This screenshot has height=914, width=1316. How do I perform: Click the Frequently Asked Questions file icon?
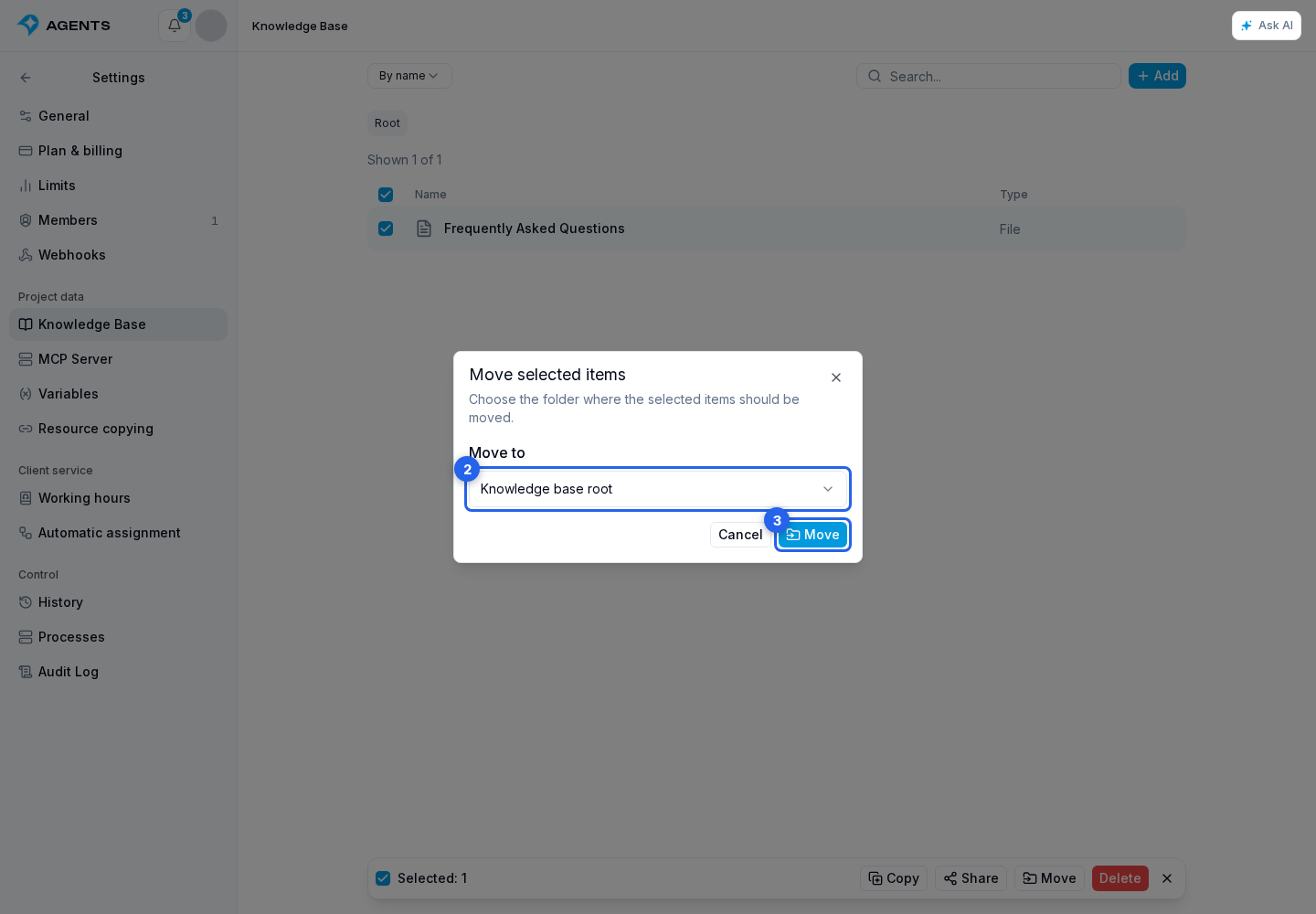click(x=424, y=228)
